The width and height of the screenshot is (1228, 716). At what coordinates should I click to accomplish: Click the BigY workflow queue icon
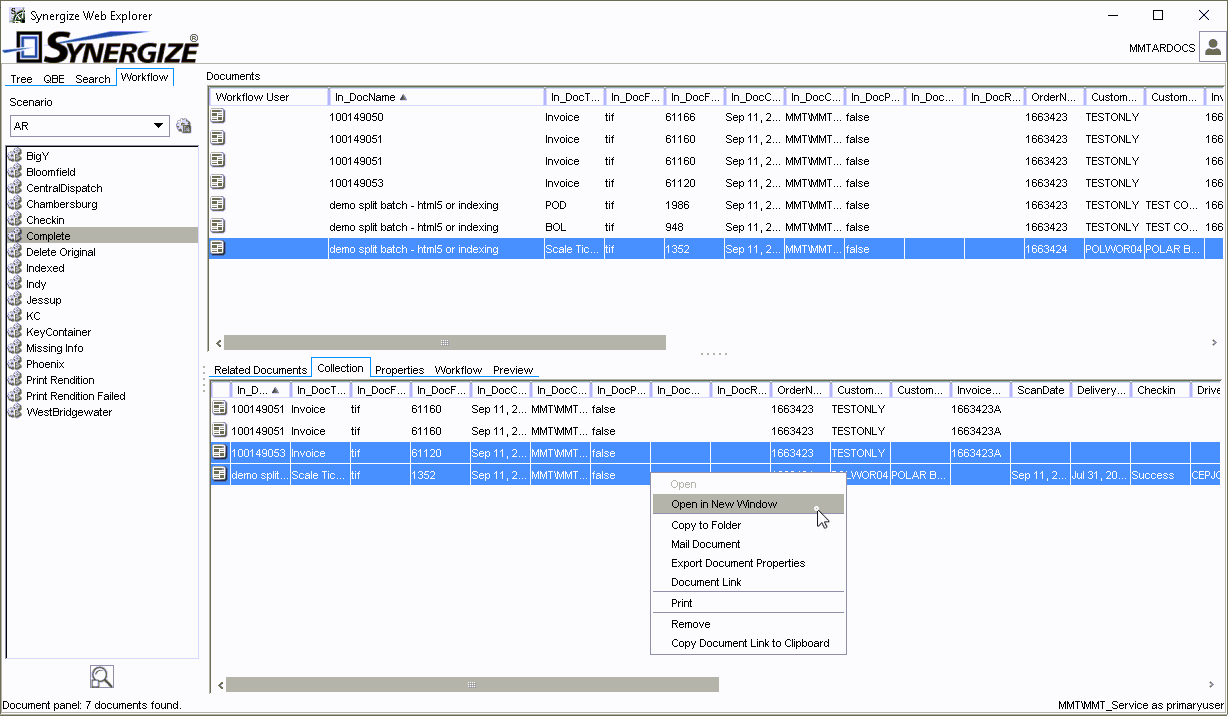tap(15, 156)
